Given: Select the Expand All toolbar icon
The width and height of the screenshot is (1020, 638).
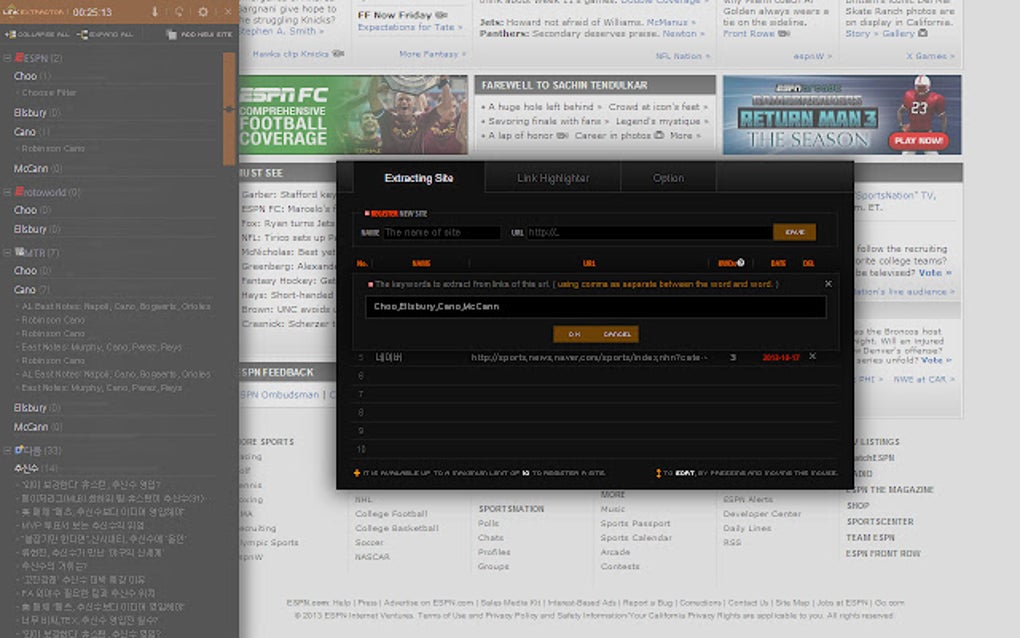Looking at the screenshot, I should click(84, 33).
